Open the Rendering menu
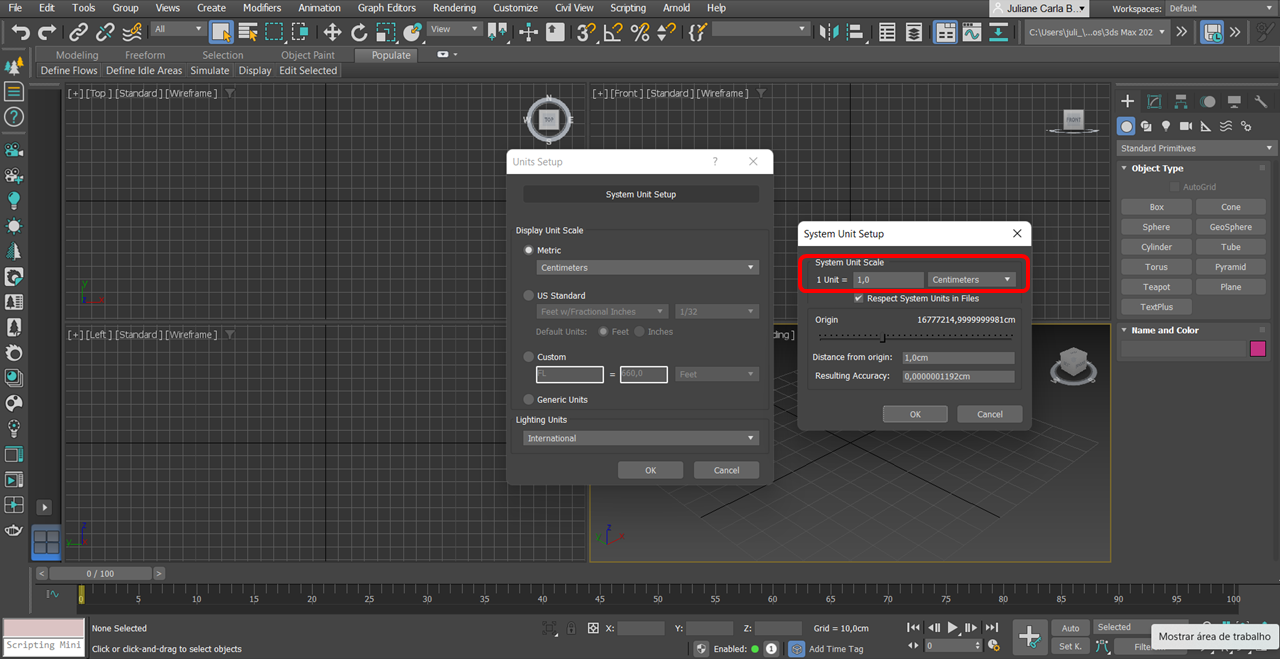1280x659 pixels. (x=454, y=8)
